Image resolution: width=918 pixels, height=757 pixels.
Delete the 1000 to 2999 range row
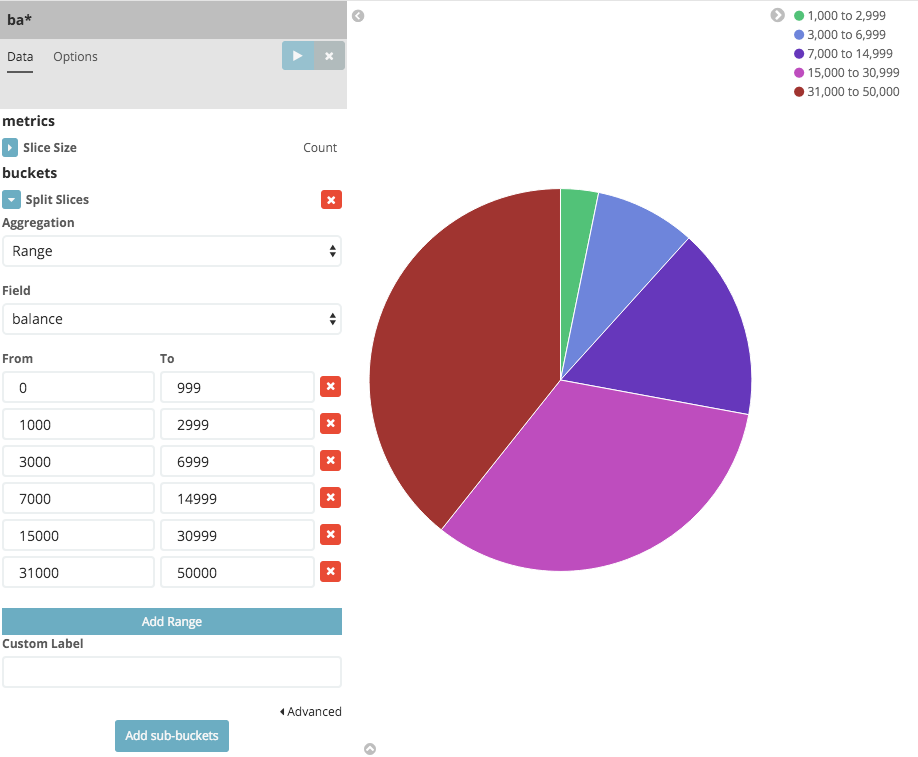coord(330,424)
